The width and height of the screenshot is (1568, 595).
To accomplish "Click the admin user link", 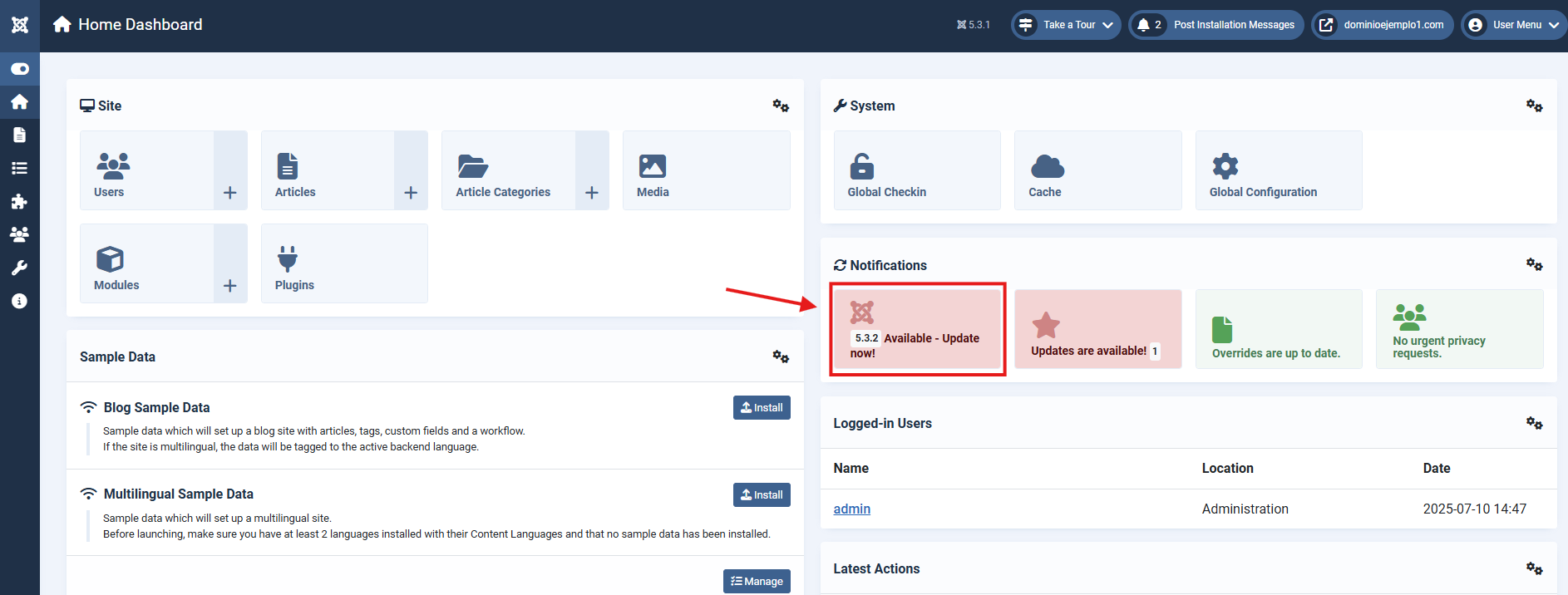I will 851,509.
